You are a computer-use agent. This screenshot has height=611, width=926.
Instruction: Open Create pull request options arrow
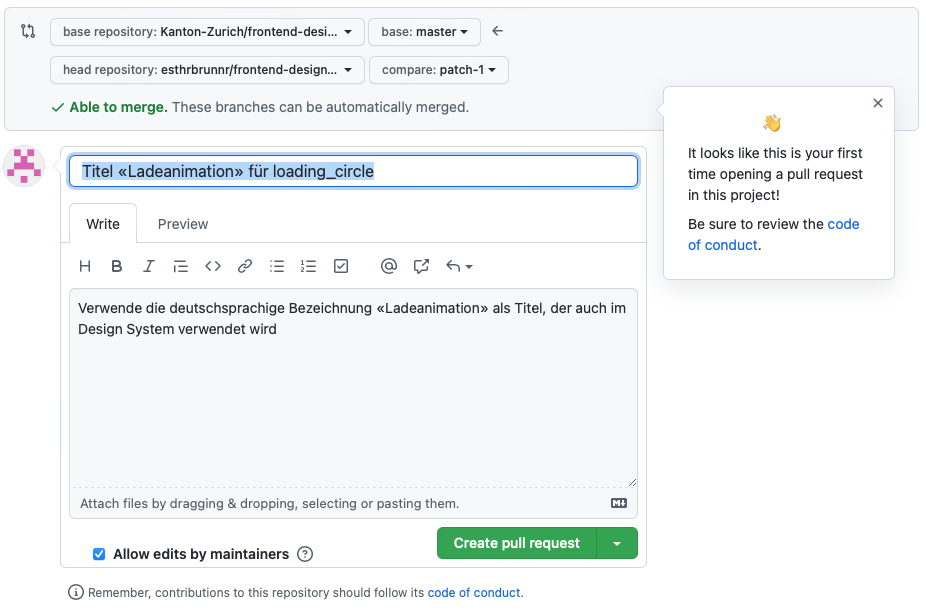617,543
